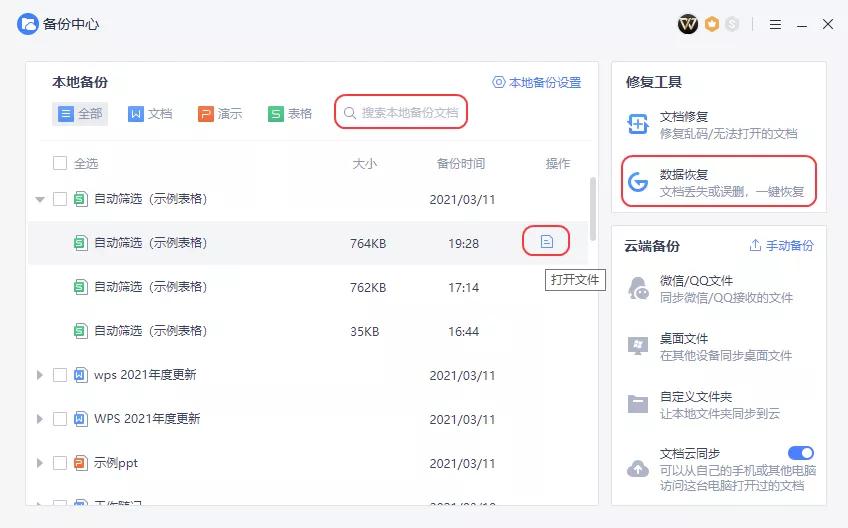This screenshot has height=528, width=848.
Task: Click the gear icon for 本地备份设置
Action: 499,82
